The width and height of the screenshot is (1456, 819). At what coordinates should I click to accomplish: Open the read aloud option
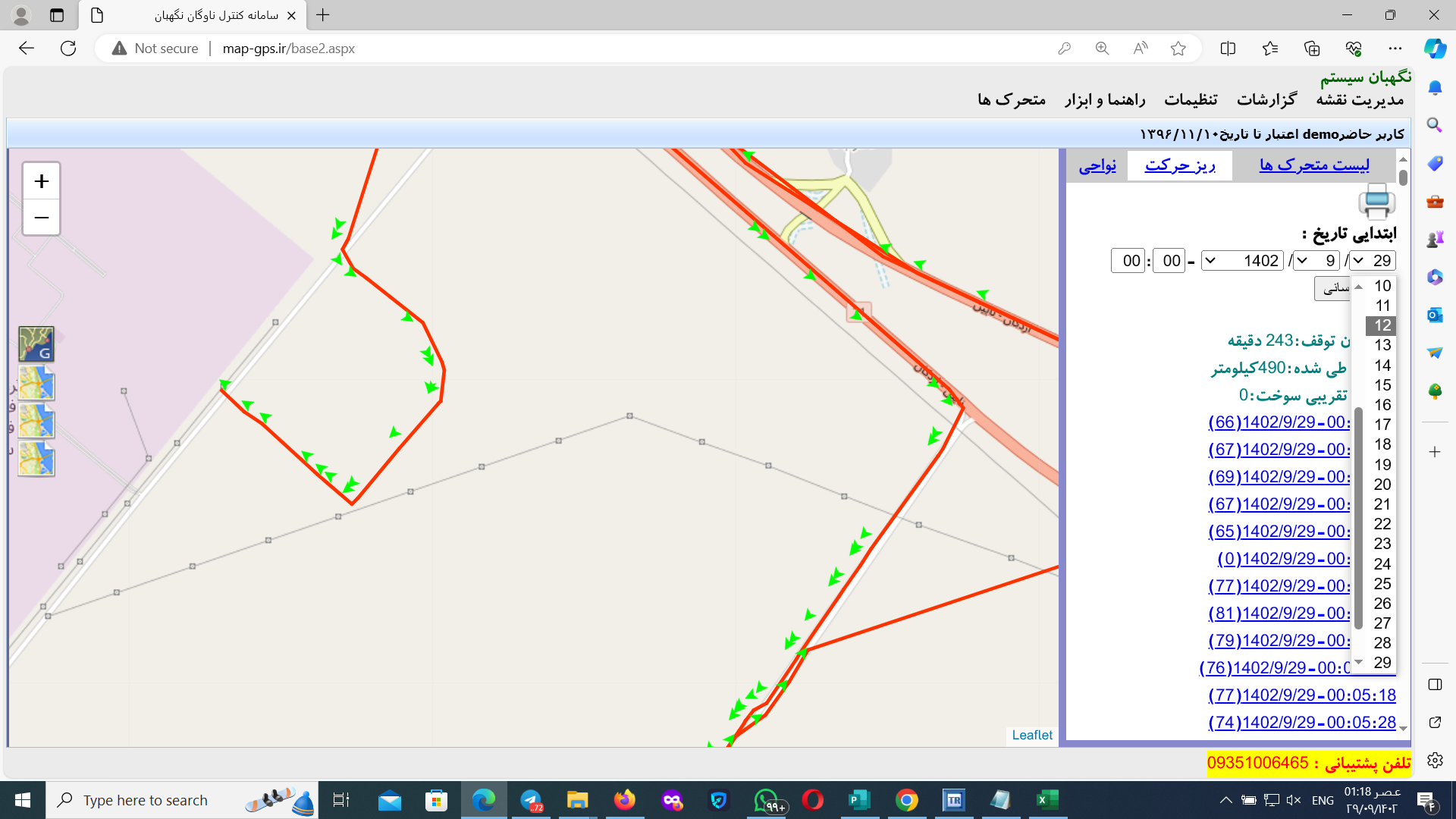click(1140, 49)
